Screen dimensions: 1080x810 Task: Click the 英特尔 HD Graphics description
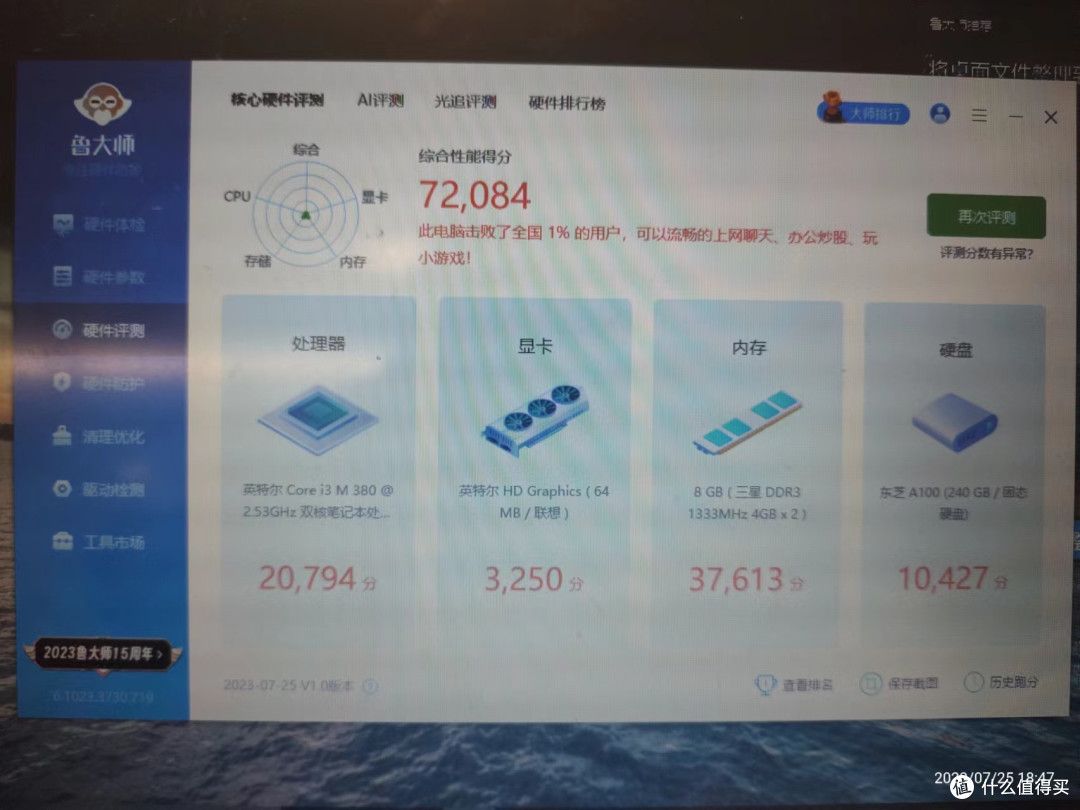click(x=534, y=501)
